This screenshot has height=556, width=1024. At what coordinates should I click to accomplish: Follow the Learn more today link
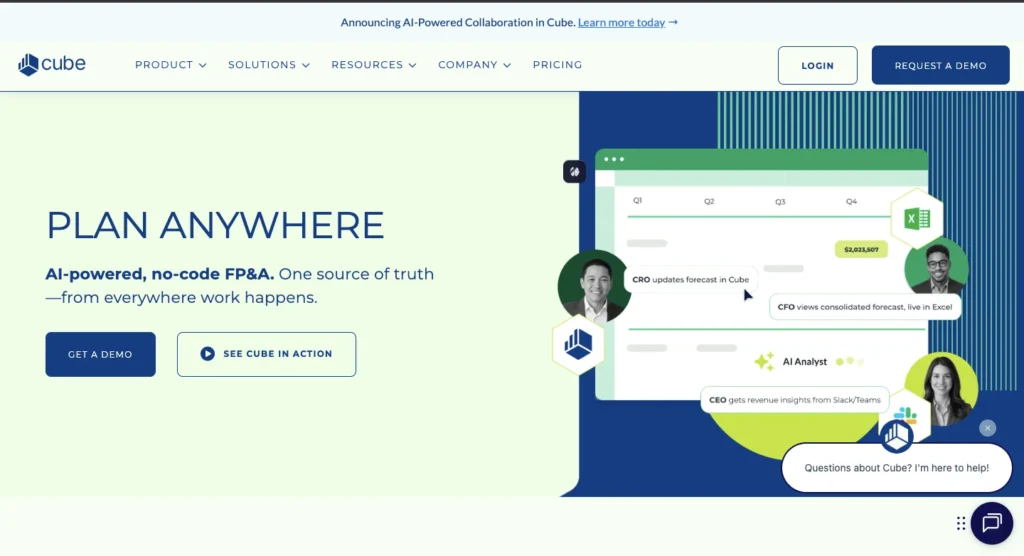pos(621,22)
